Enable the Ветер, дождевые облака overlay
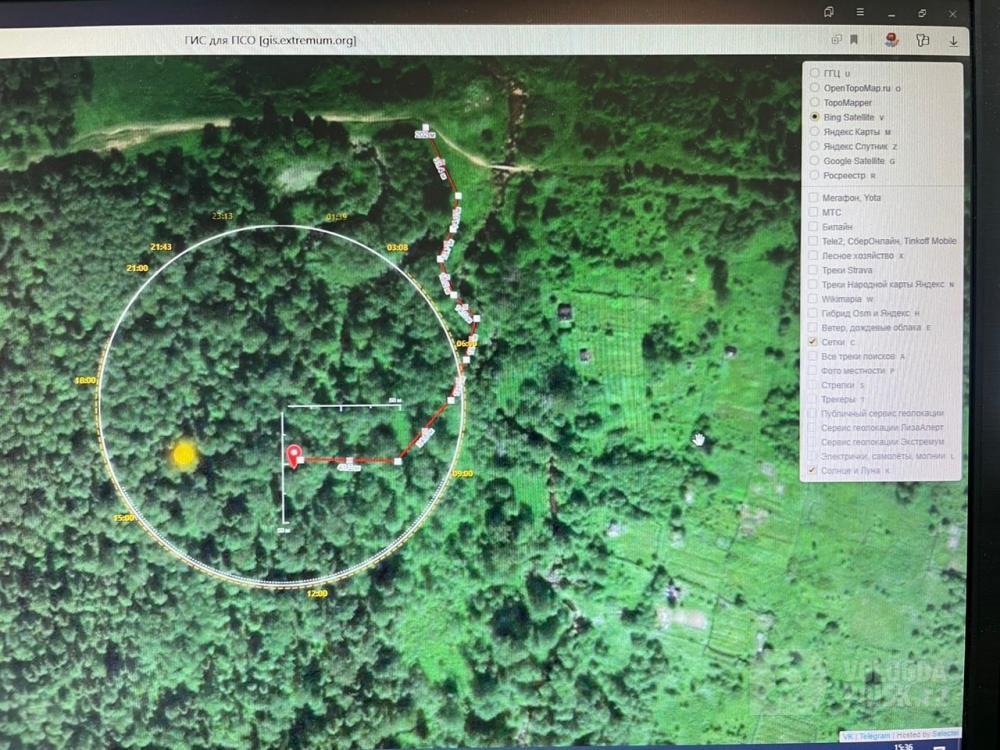1000x750 pixels. click(813, 327)
